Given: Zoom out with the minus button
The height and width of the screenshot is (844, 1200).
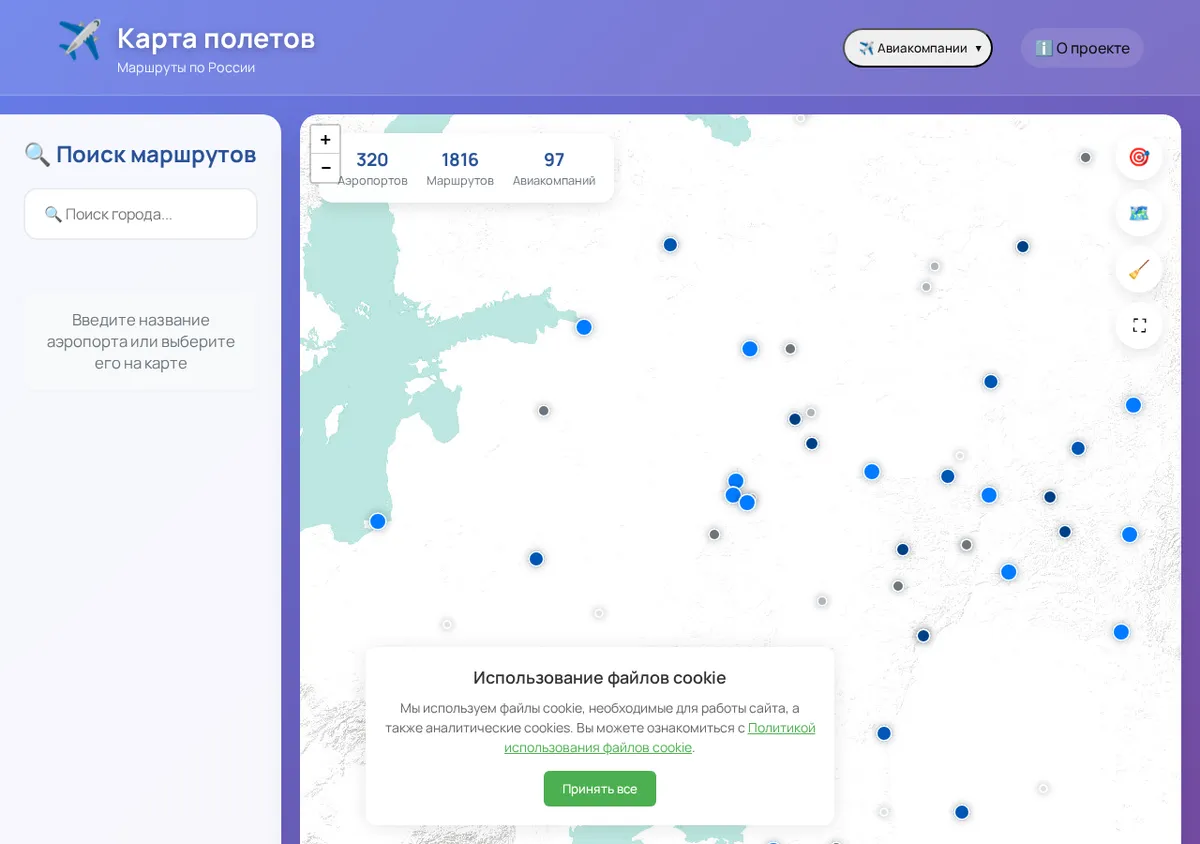Looking at the screenshot, I should coord(326,168).
